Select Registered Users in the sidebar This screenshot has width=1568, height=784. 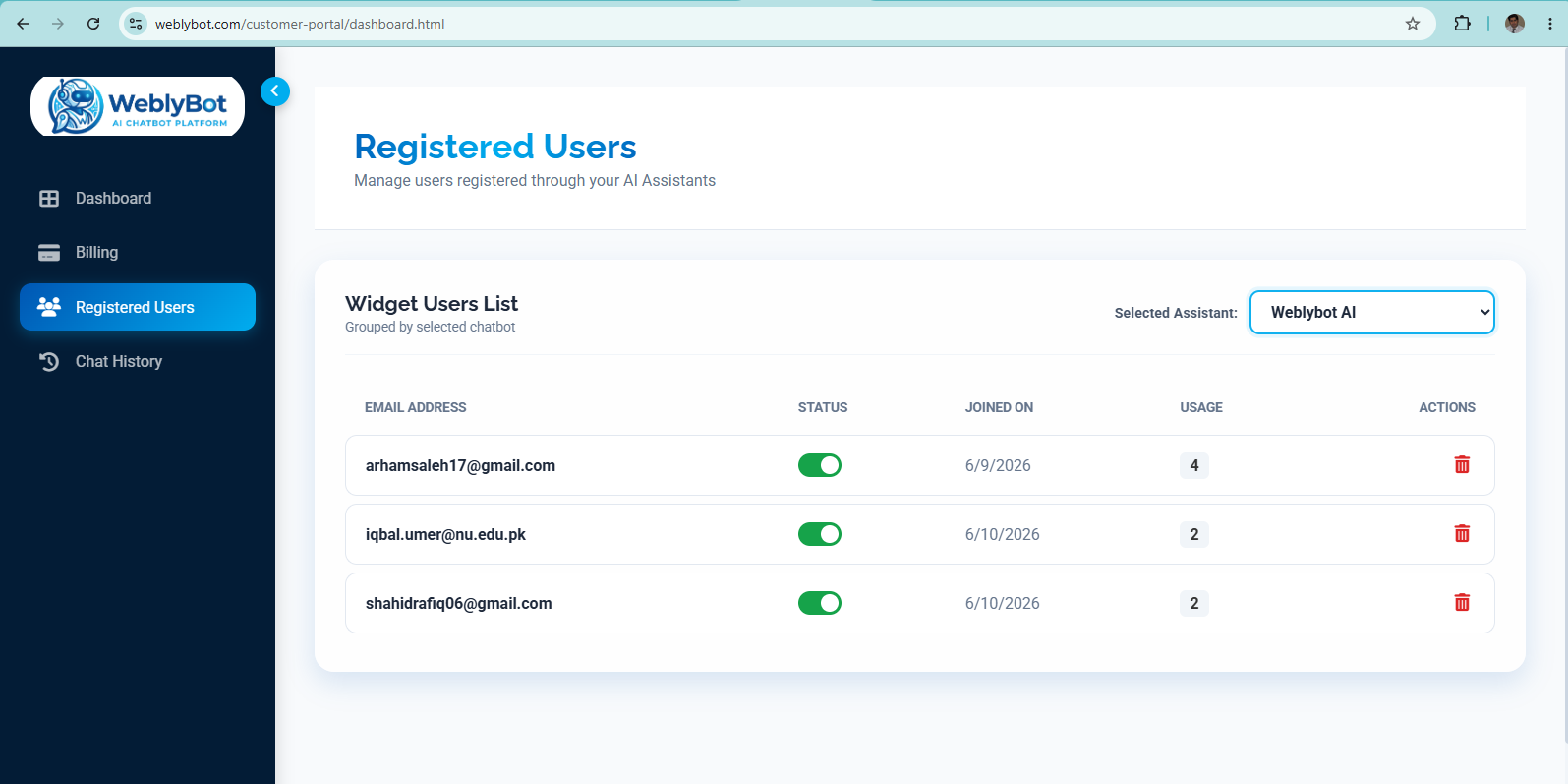tap(138, 307)
